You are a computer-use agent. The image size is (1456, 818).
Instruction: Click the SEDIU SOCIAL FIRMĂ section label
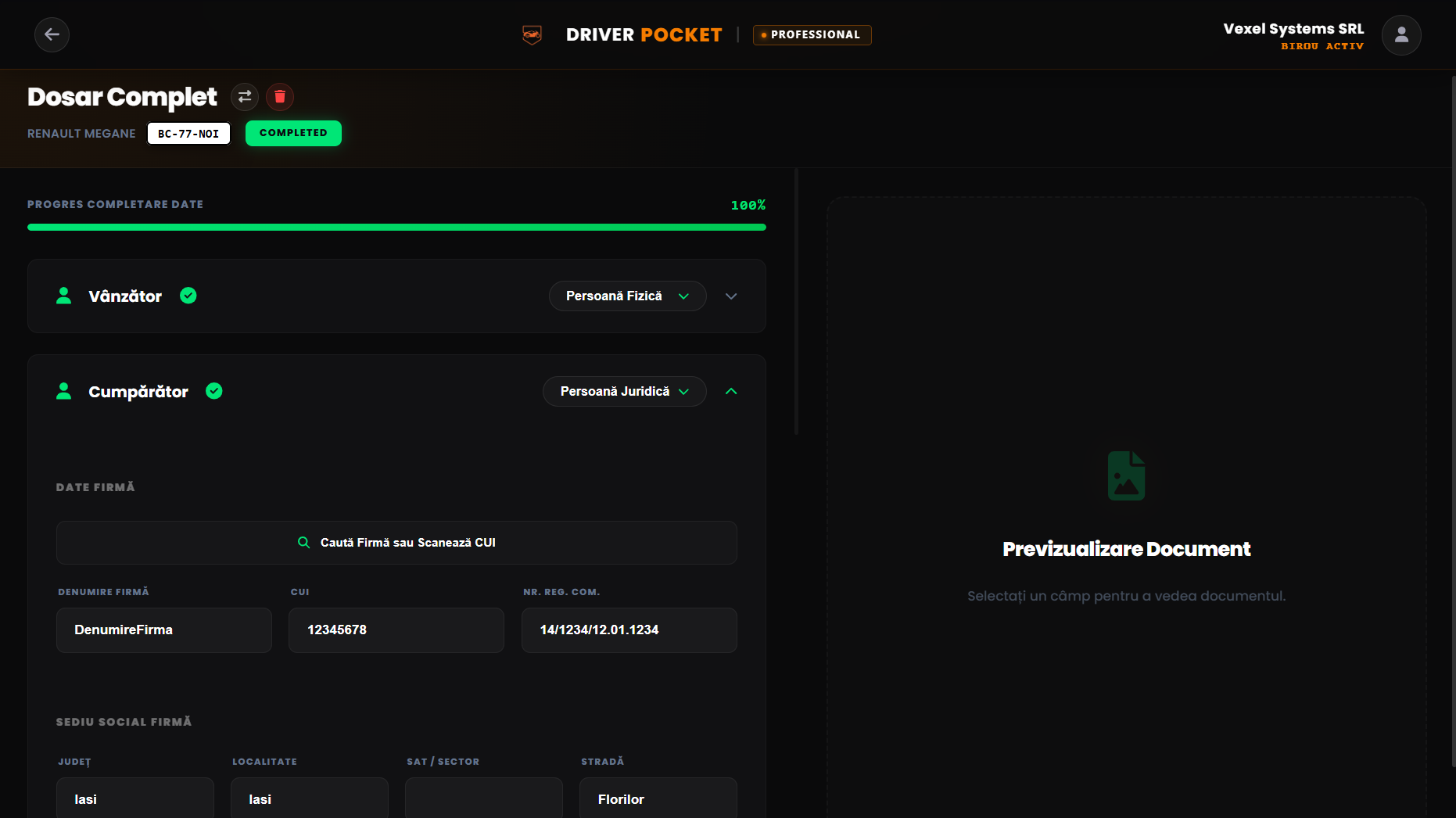point(124,722)
